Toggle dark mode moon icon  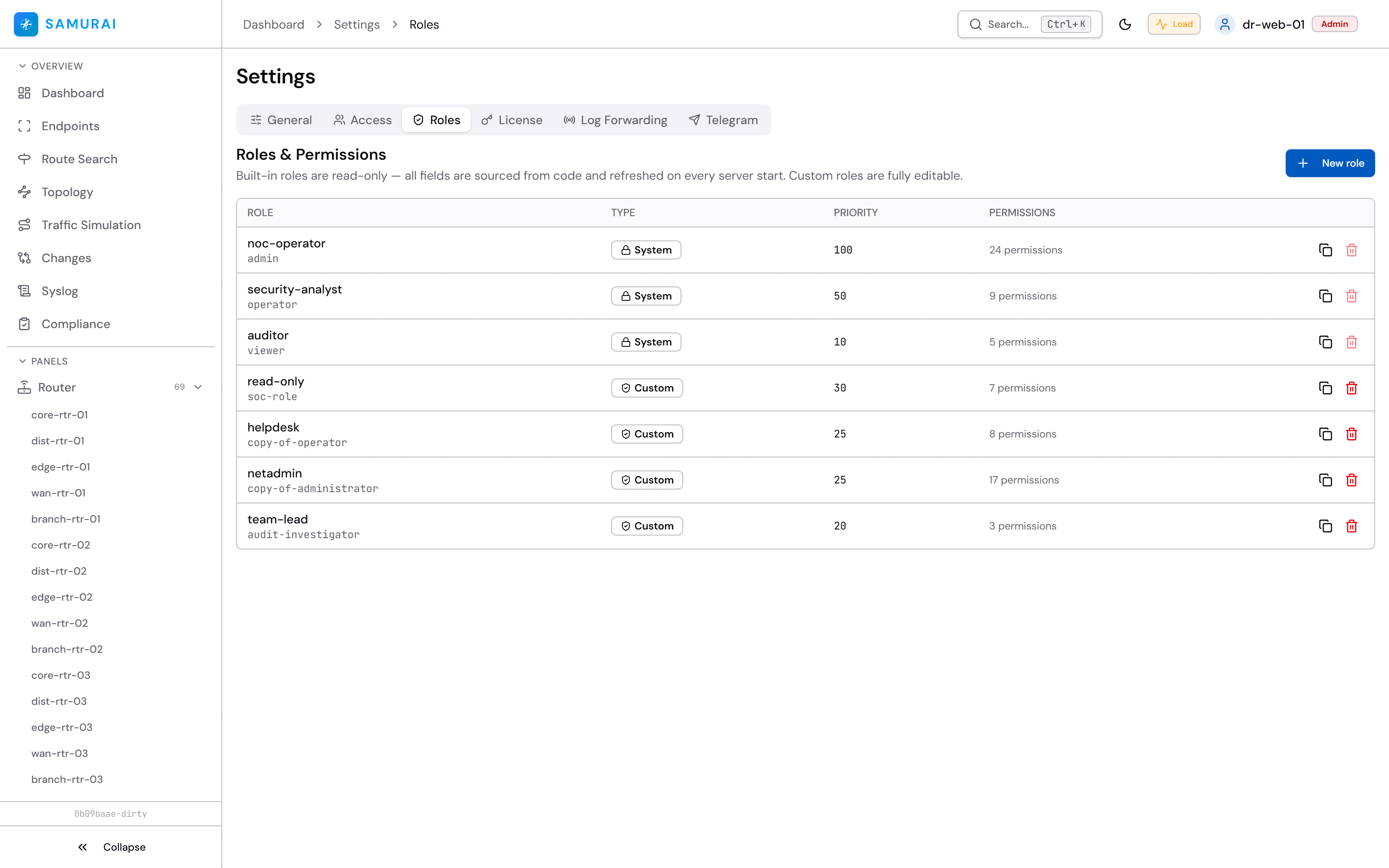(x=1125, y=24)
